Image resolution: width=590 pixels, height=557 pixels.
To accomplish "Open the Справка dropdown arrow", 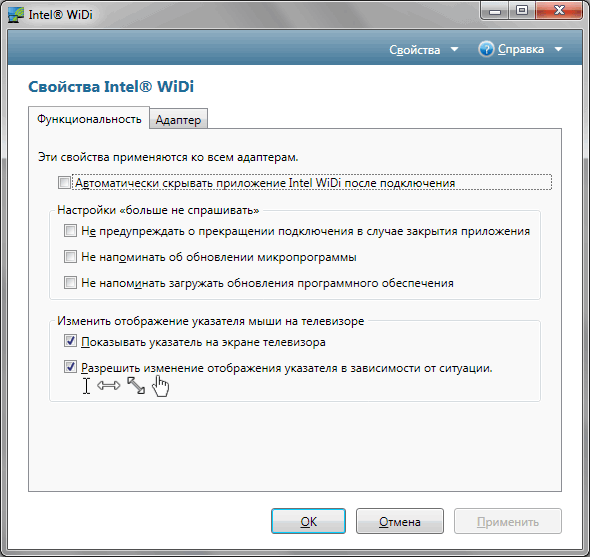I will tap(558, 49).
